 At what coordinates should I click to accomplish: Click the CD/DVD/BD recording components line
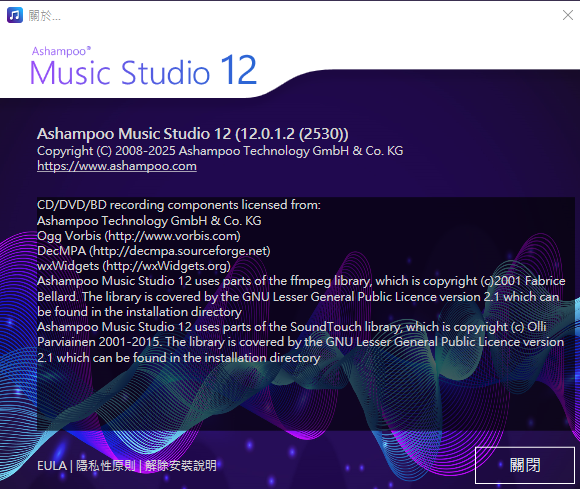[x=179, y=205]
